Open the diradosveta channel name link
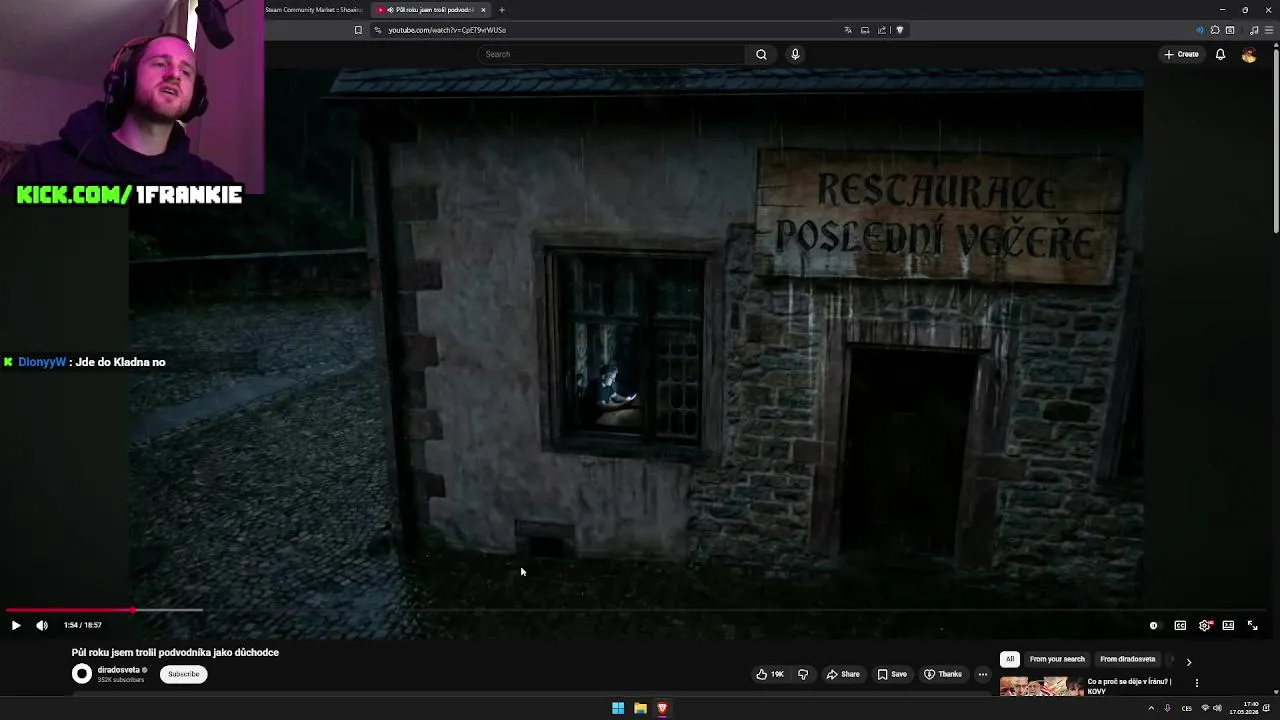The image size is (1280, 720). coord(119,670)
